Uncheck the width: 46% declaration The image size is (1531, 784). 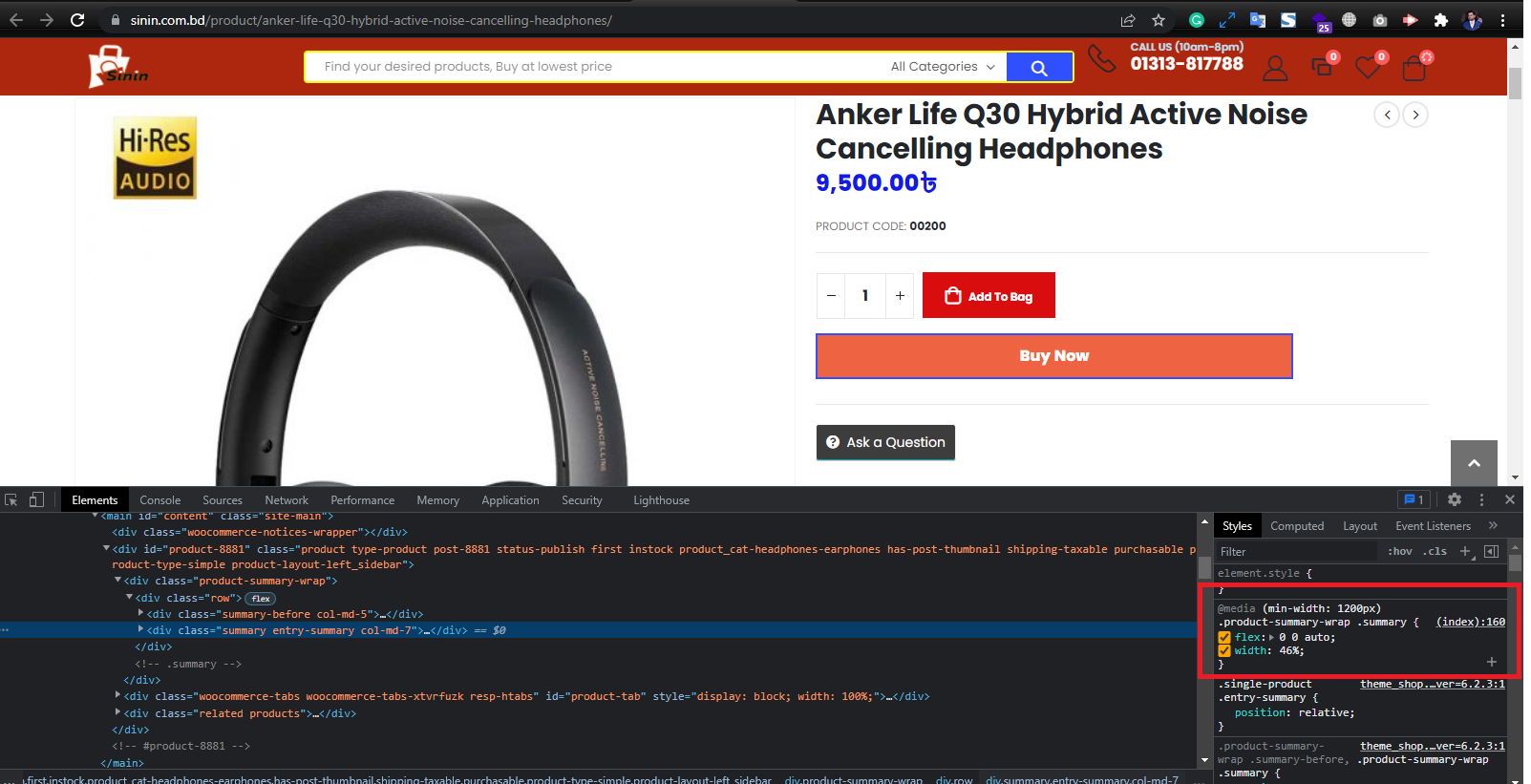pos(1224,651)
